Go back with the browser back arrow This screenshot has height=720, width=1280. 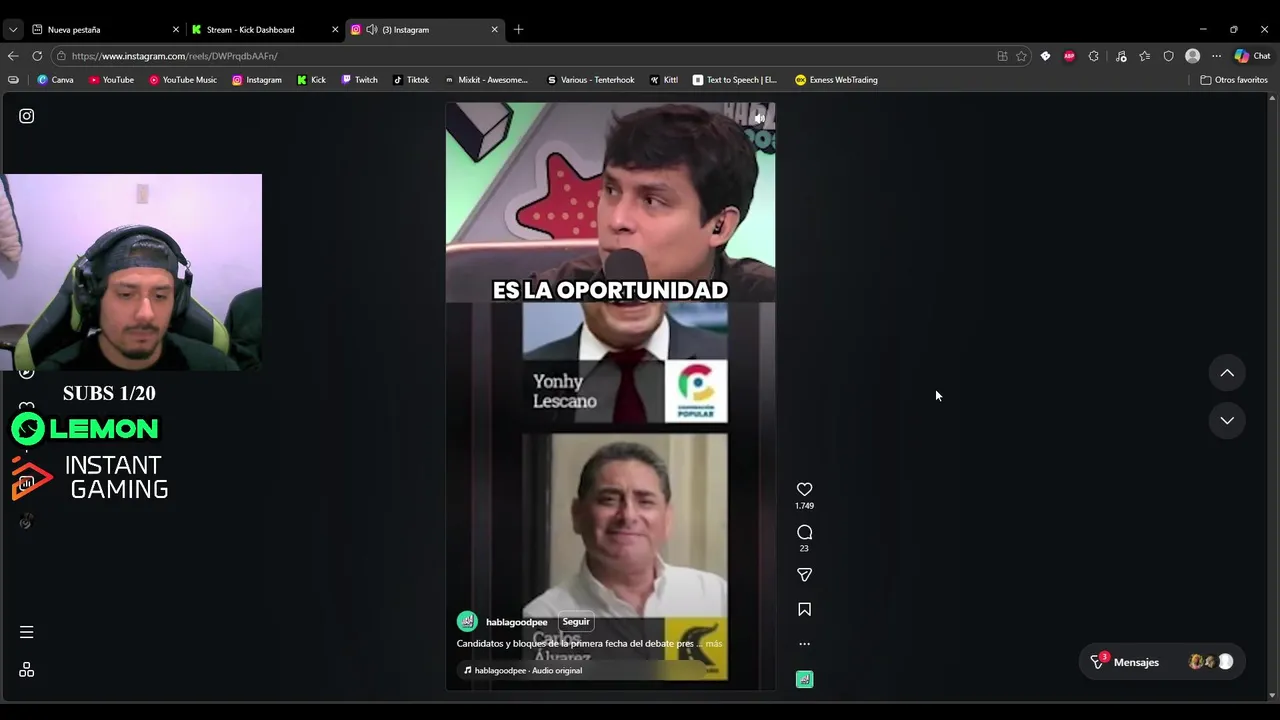point(13,56)
